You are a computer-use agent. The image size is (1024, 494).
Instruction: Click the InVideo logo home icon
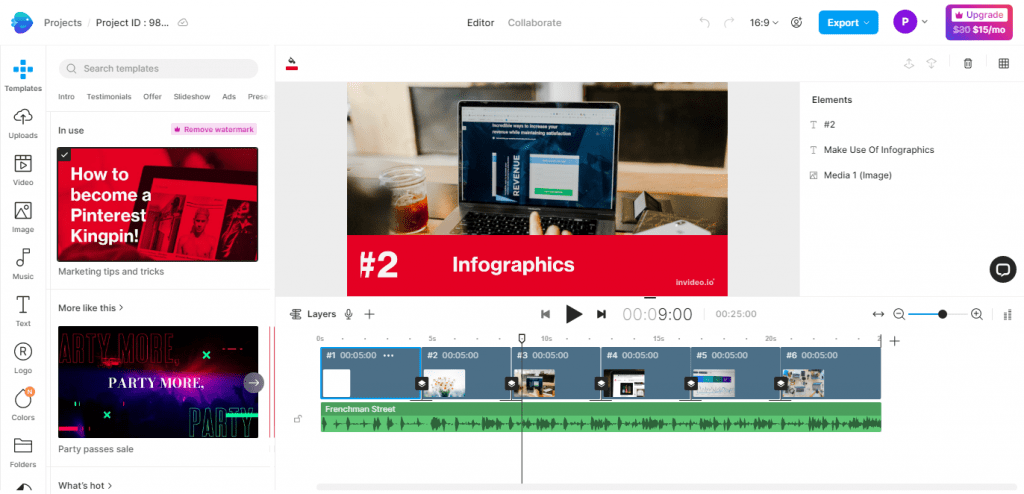click(22, 22)
